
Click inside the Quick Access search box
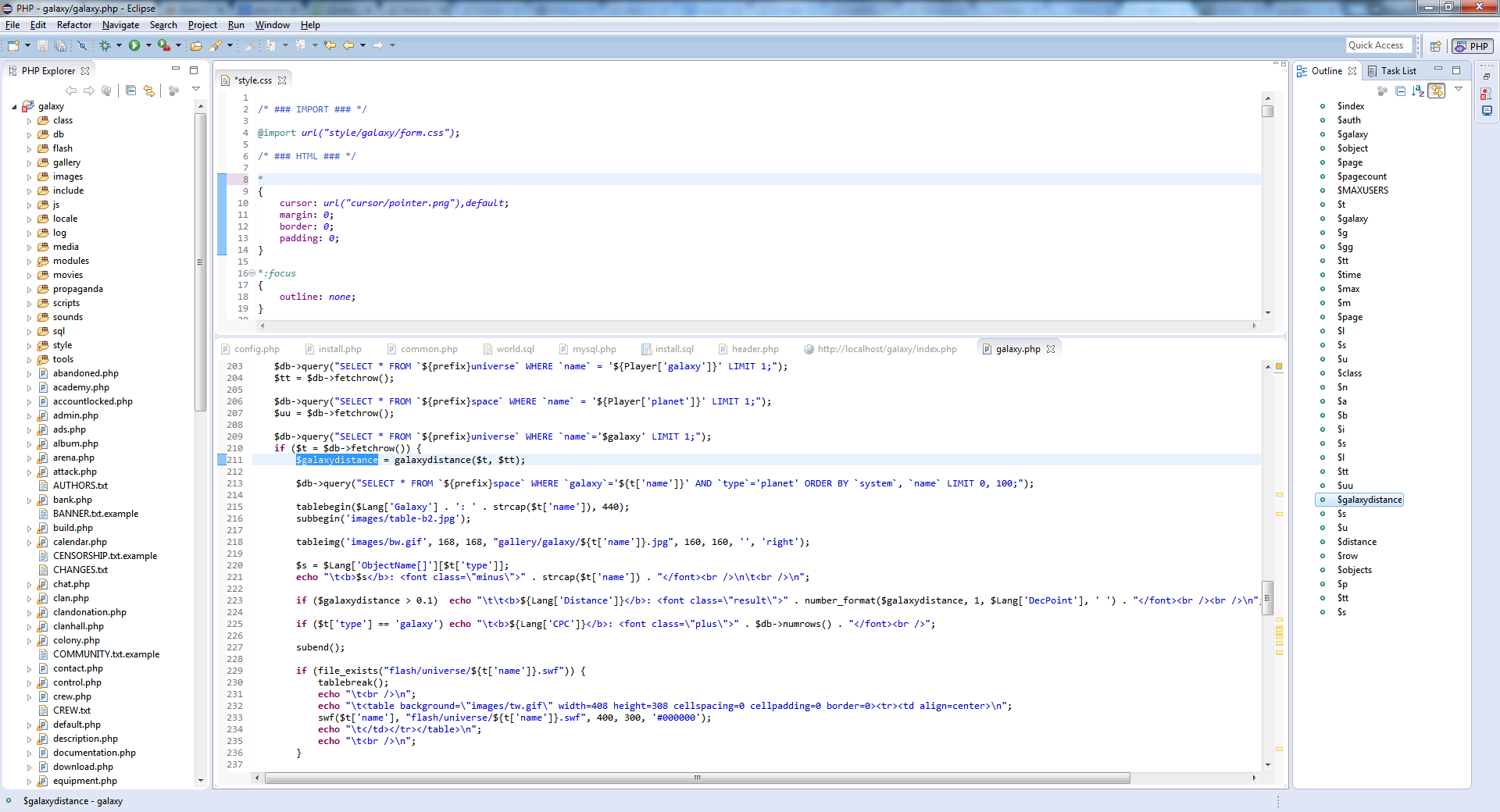[x=1377, y=45]
